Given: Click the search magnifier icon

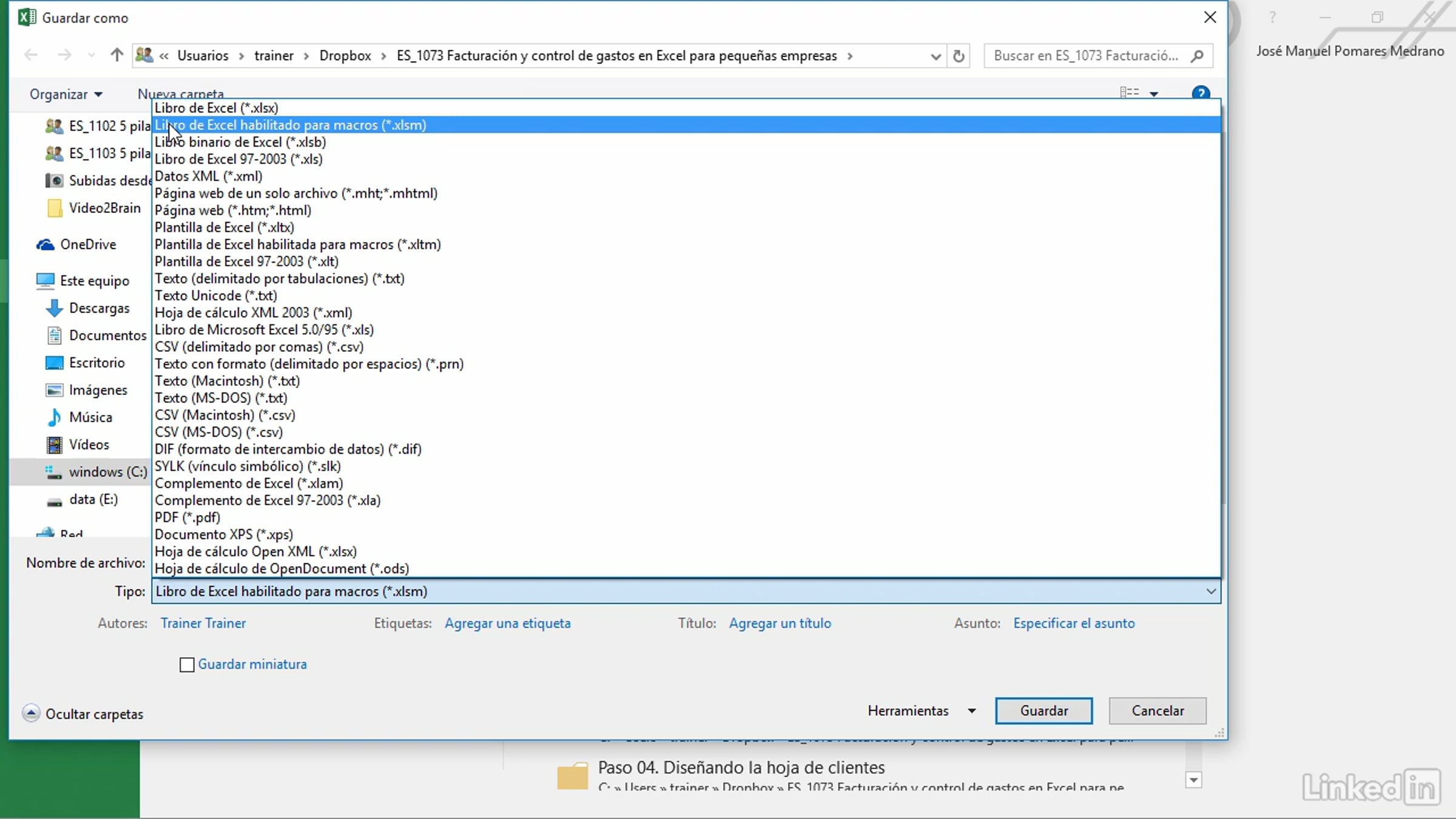Looking at the screenshot, I should tap(1197, 56).
